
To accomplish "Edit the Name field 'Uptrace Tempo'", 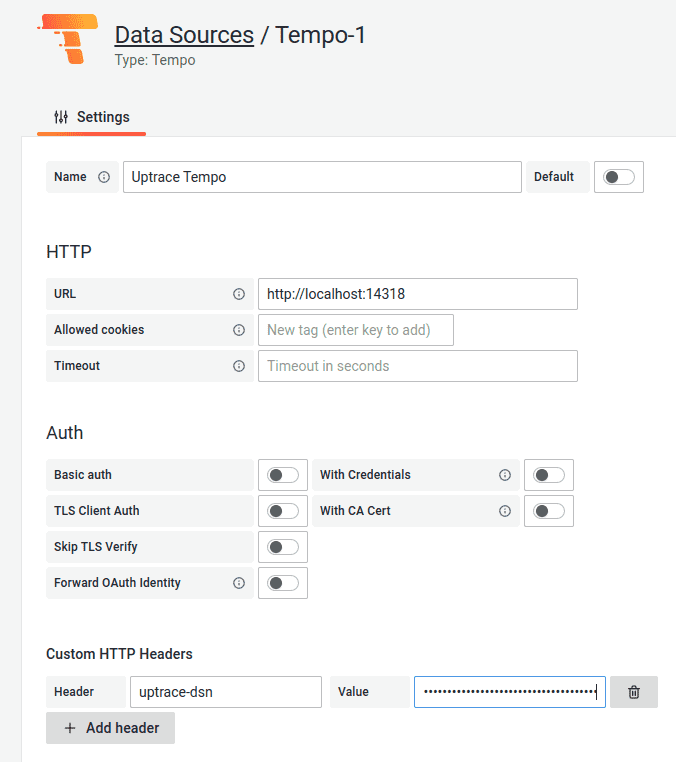I will tap(322, 177).
